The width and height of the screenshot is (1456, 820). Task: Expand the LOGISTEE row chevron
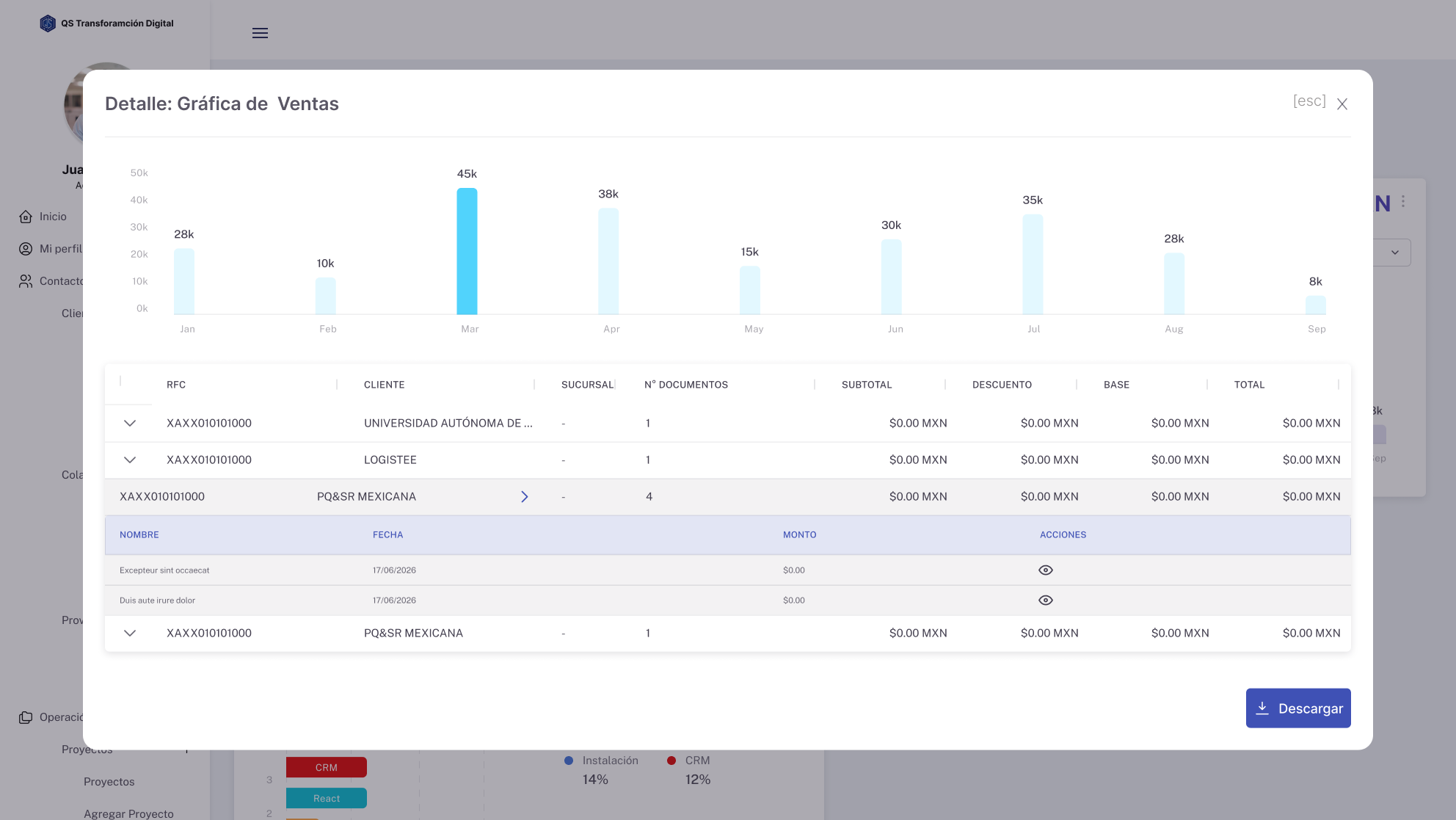(x=130, y=460)
